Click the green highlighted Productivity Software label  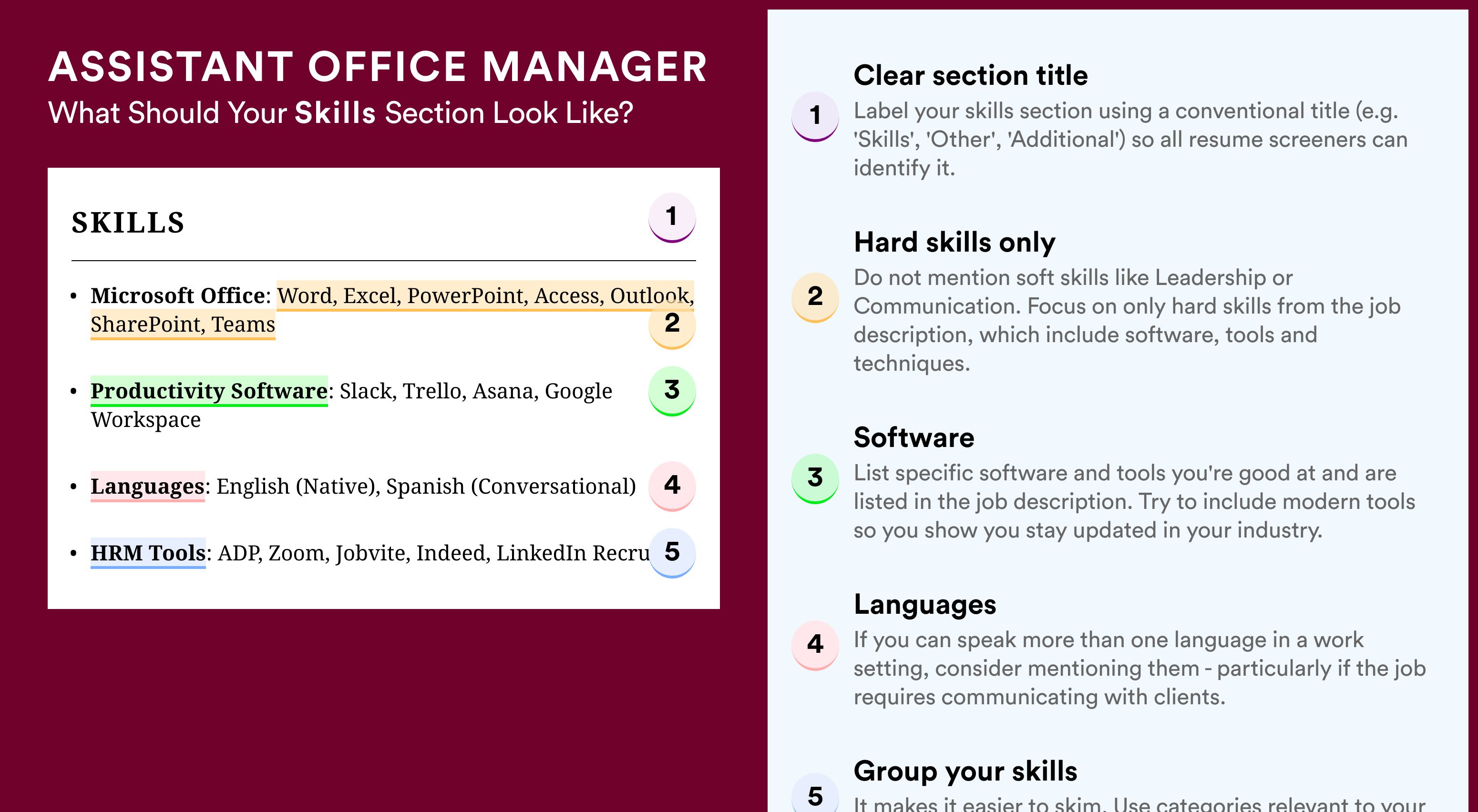pos(209,391)
